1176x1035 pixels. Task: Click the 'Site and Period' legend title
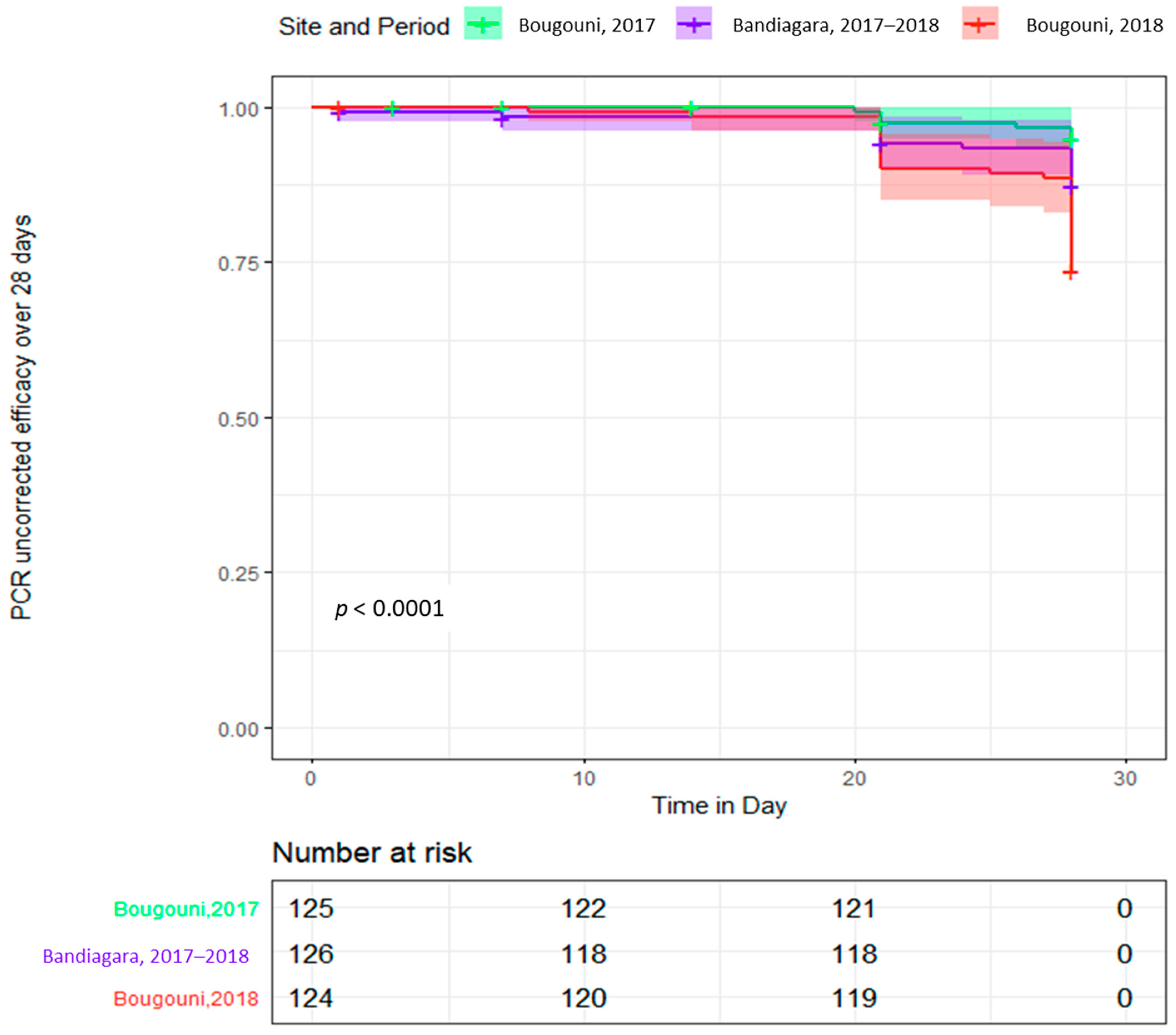coord(364,26)
